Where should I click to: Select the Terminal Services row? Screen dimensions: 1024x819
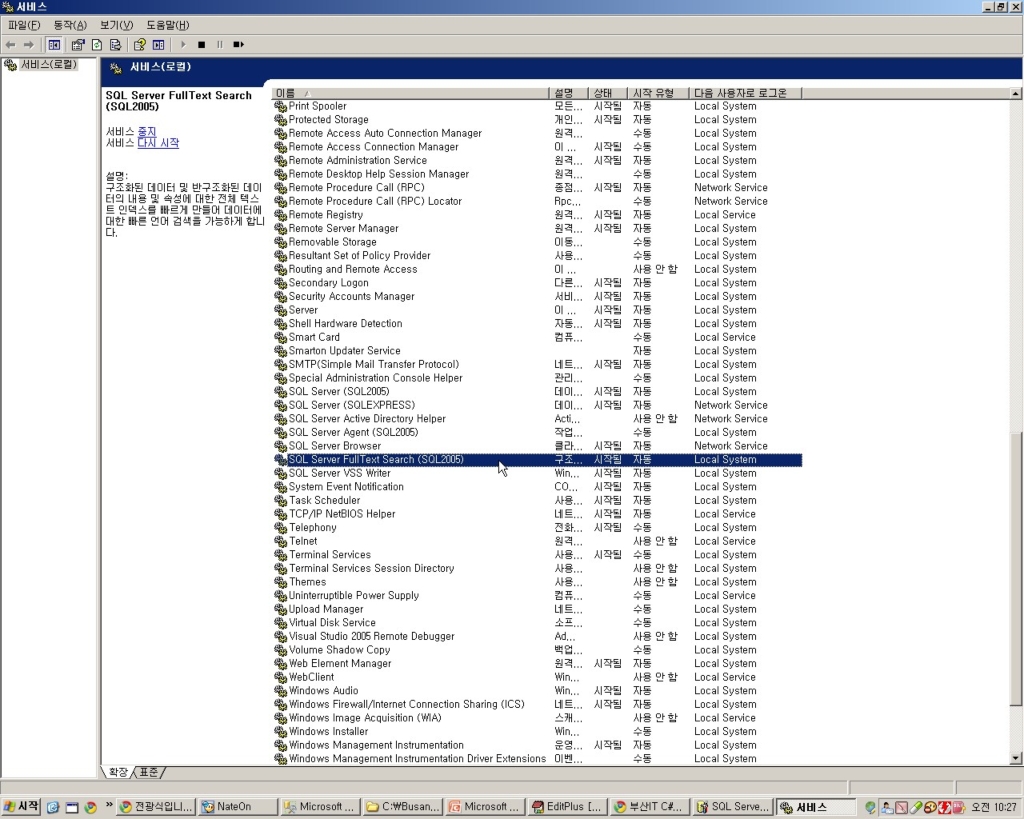[537, 554]
